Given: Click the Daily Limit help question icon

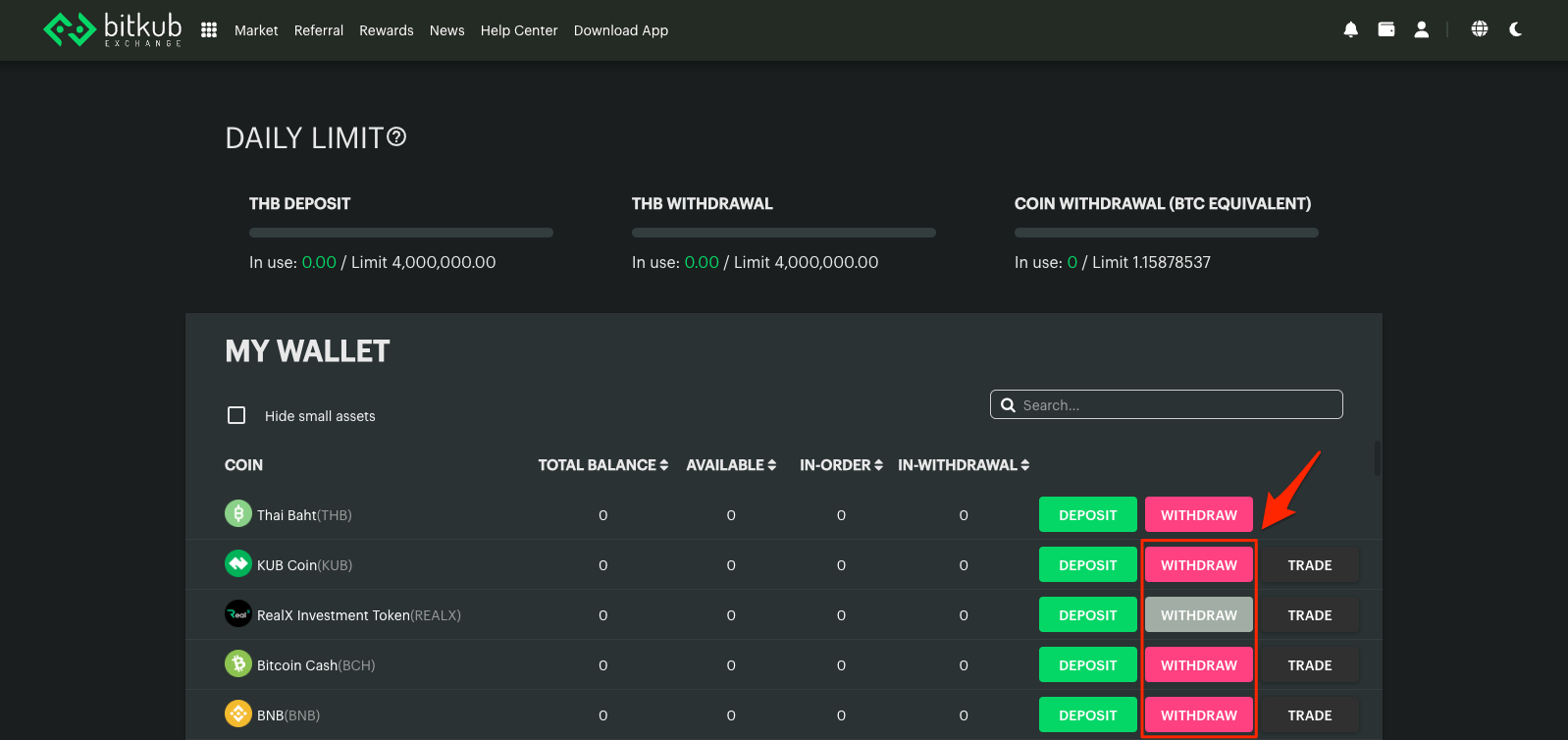Looking at the screenshot, I should (396, 136).
